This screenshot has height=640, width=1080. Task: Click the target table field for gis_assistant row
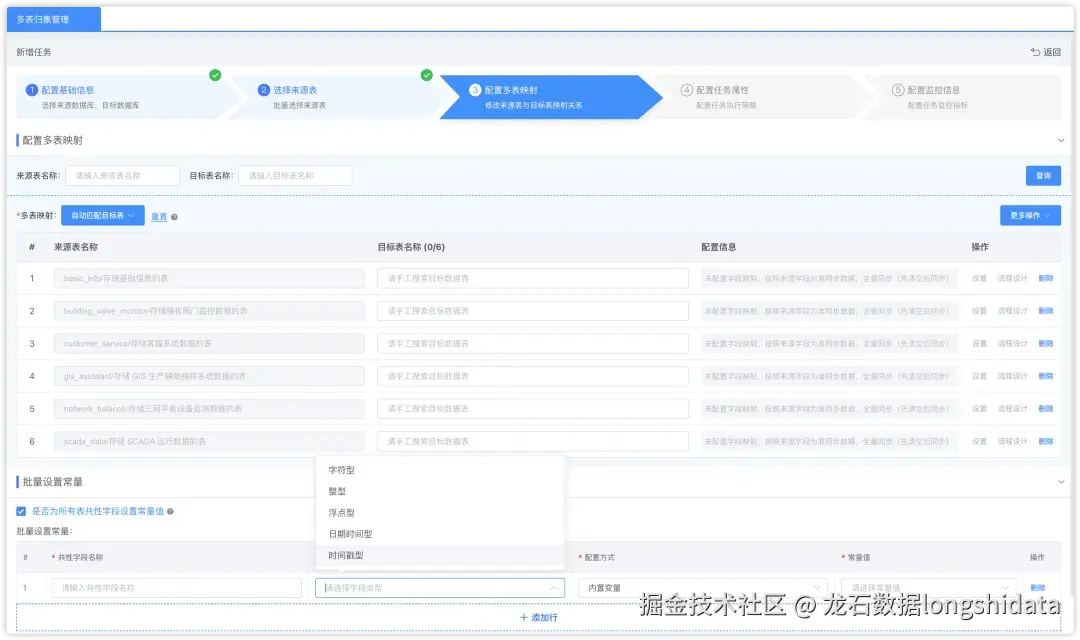click(x=532, y=376)
